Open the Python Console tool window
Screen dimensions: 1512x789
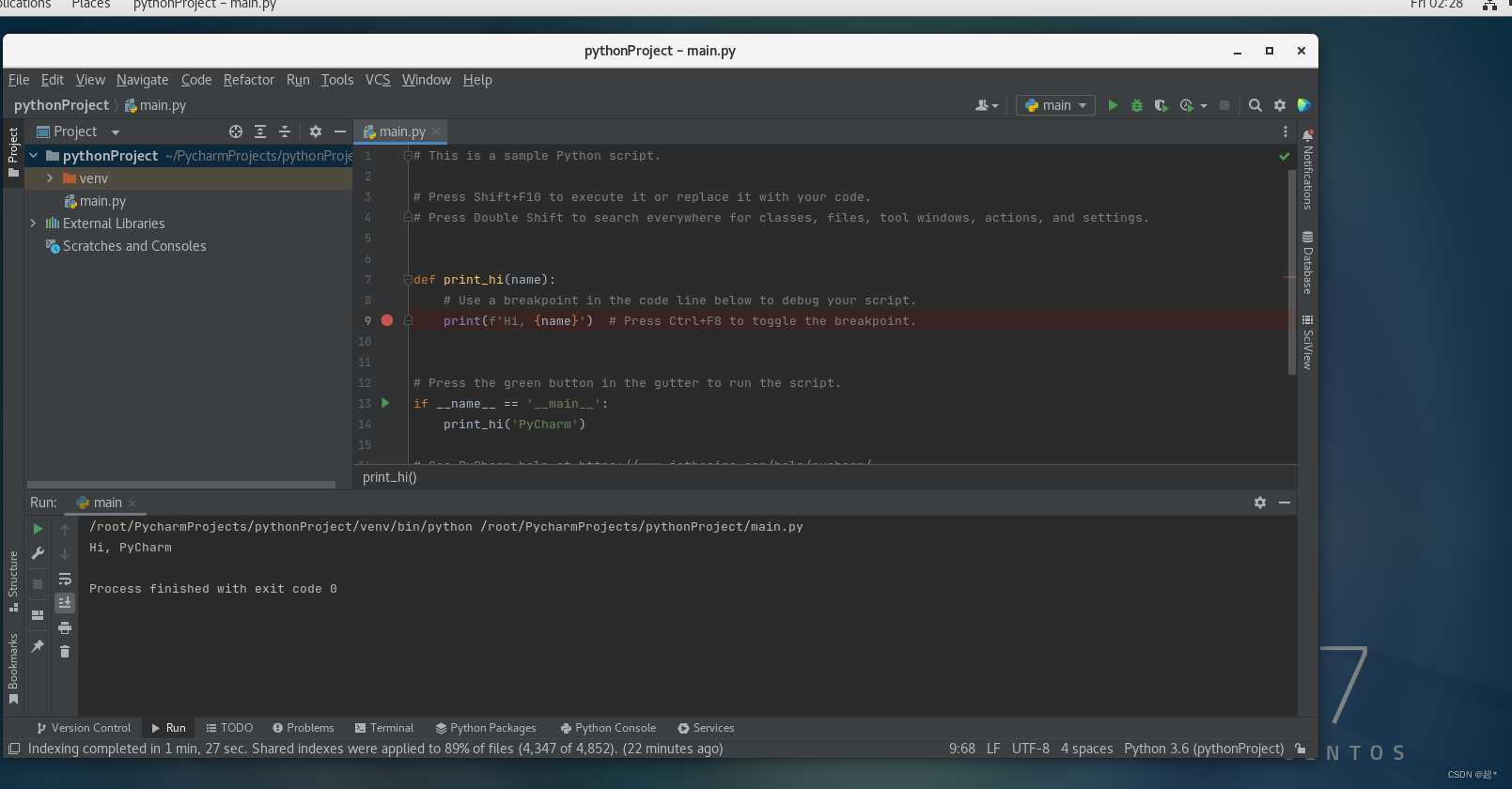608,728
